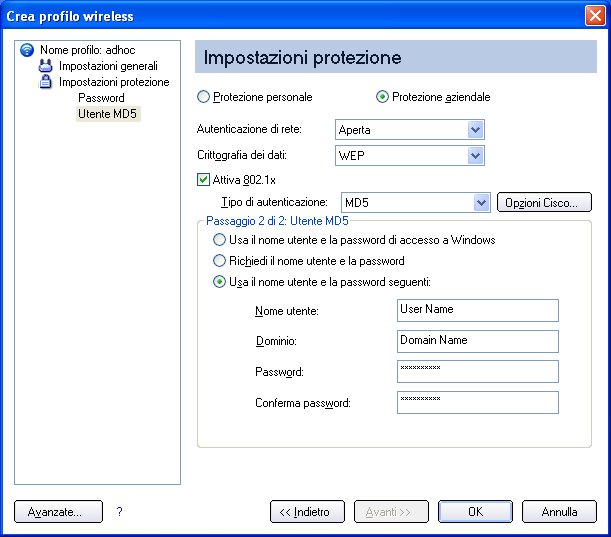This screenshot has height=537, width=611.
Task: Close the Crea profilo wireless dialog
Action: pos(595,16)
